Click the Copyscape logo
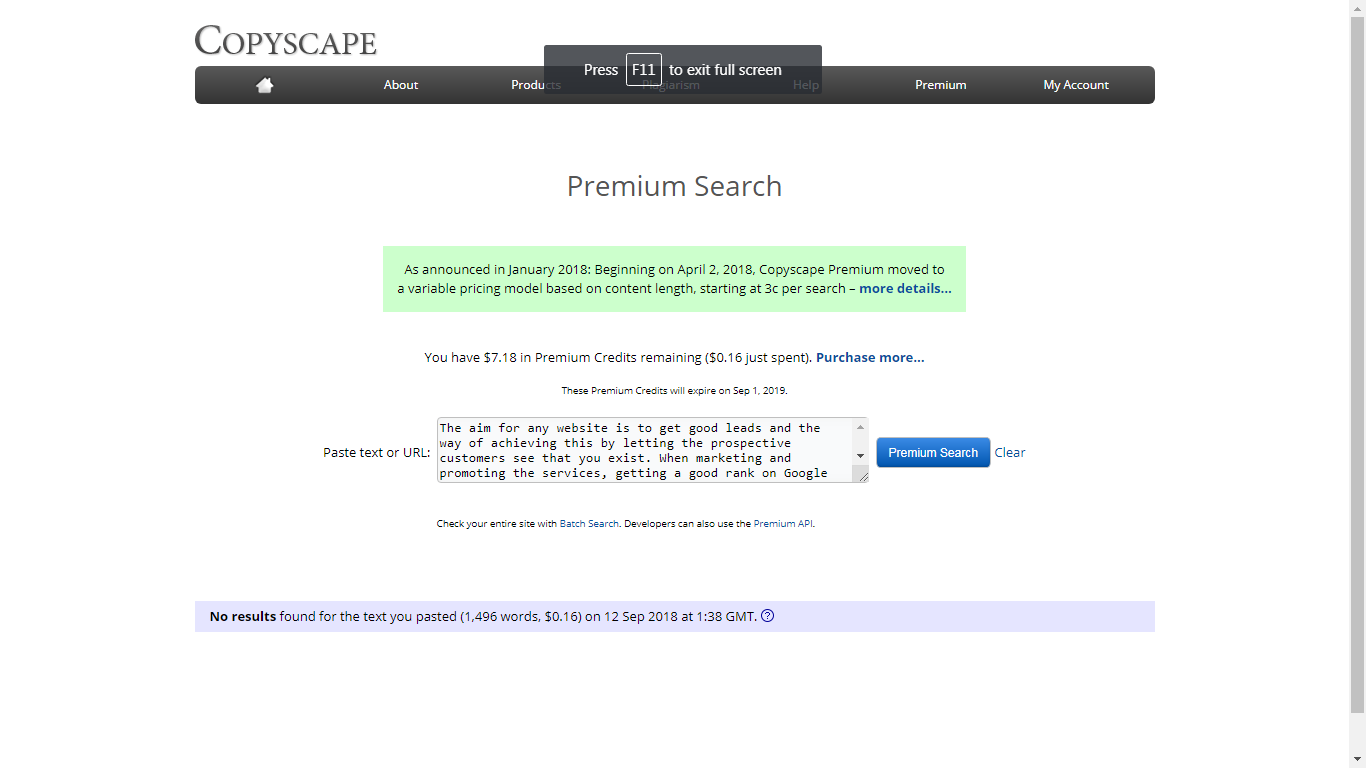Screen dimensions: 1366x768 click(285, 41)
